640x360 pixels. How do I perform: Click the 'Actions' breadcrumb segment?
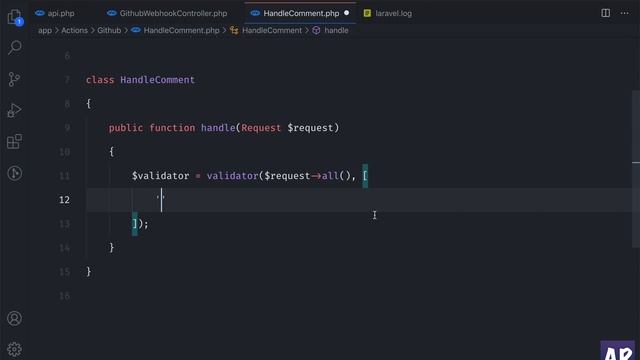[74, 31]
